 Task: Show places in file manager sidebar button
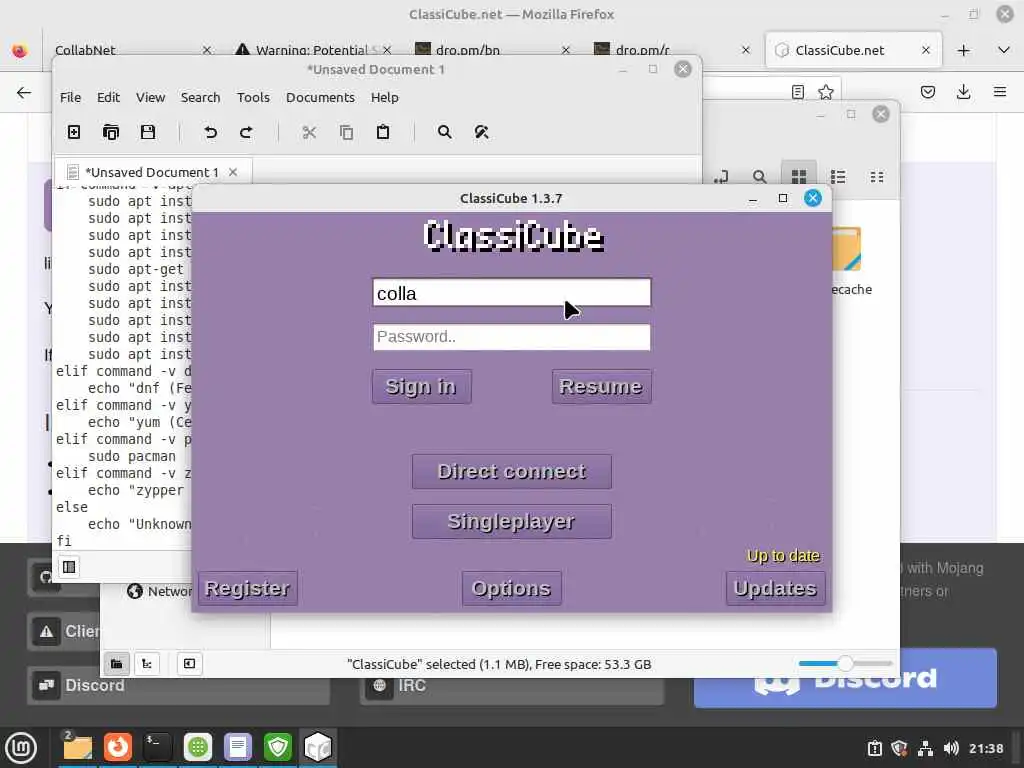click(x=116, y=664)
